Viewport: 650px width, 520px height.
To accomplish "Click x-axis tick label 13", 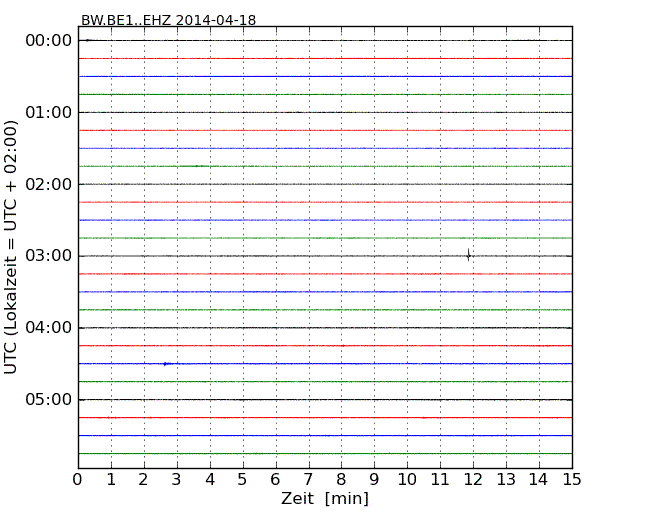I will 506,479.
